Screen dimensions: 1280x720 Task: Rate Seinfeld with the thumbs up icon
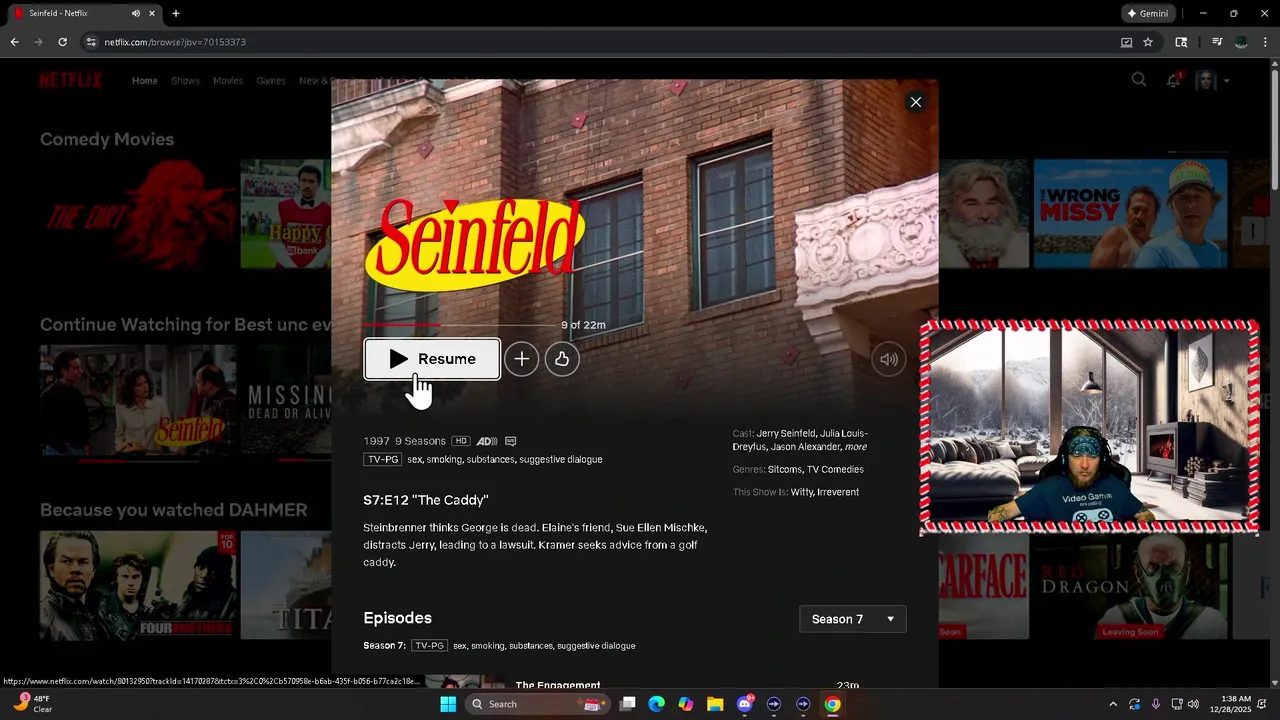tap(562, 359)
